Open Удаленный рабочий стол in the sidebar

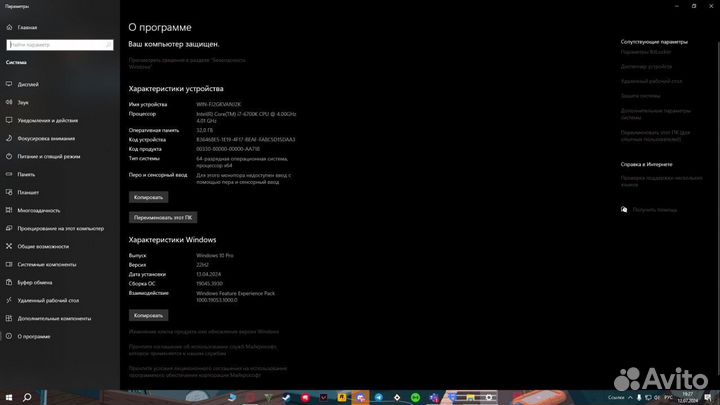point(49,300)
